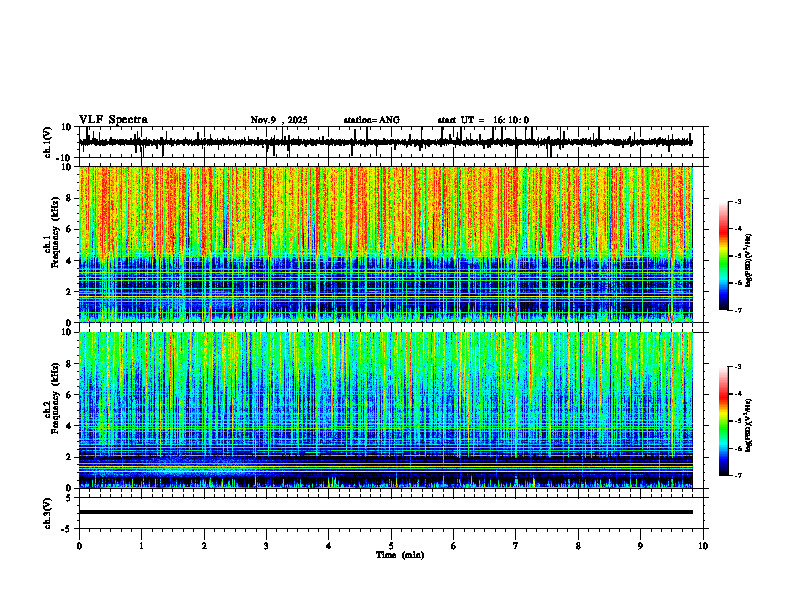
Task: Click the ch.2 frequency tick label "2"
Action: pos(69,457)
